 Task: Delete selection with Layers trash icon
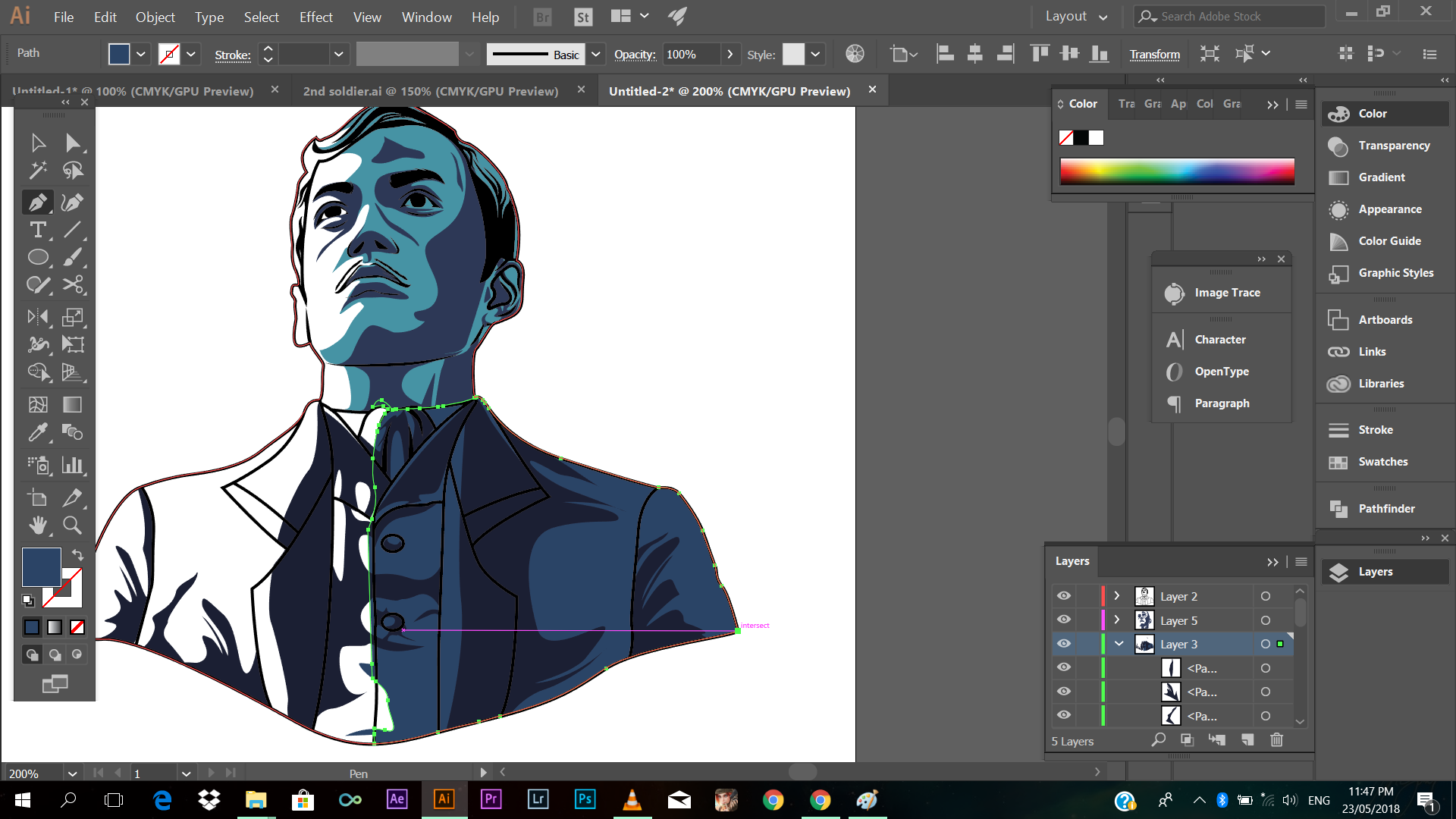click(1277, 739)
